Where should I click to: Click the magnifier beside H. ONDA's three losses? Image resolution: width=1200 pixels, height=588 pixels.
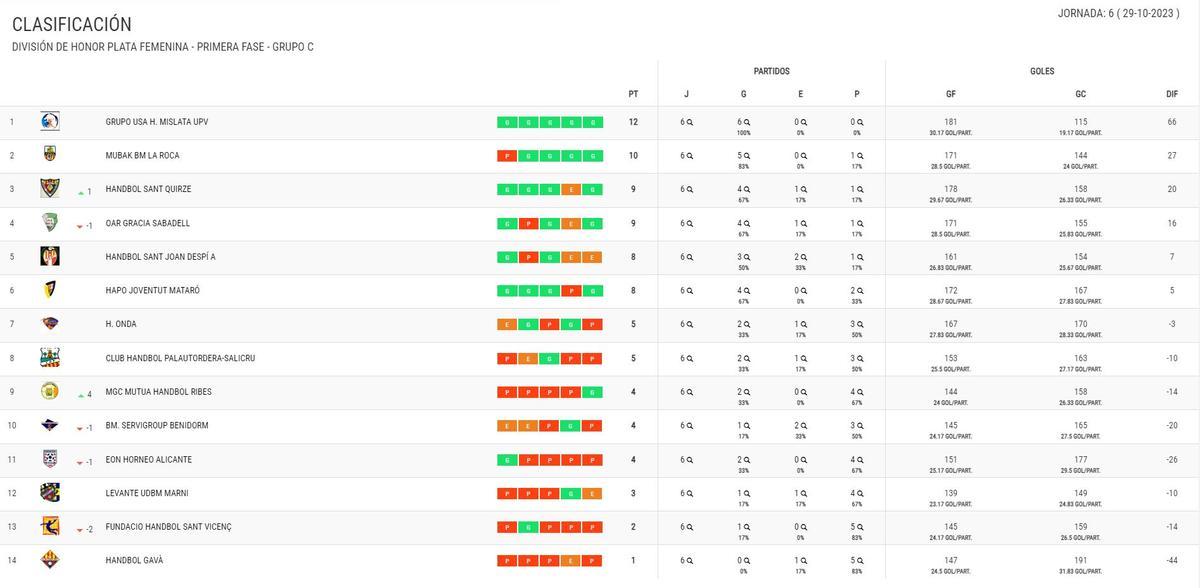pos(860,321)
